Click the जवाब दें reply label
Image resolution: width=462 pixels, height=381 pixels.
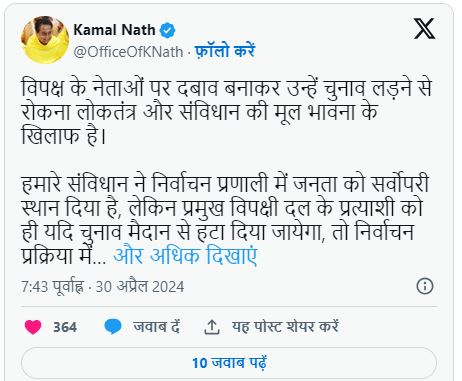tap(156, 326)
